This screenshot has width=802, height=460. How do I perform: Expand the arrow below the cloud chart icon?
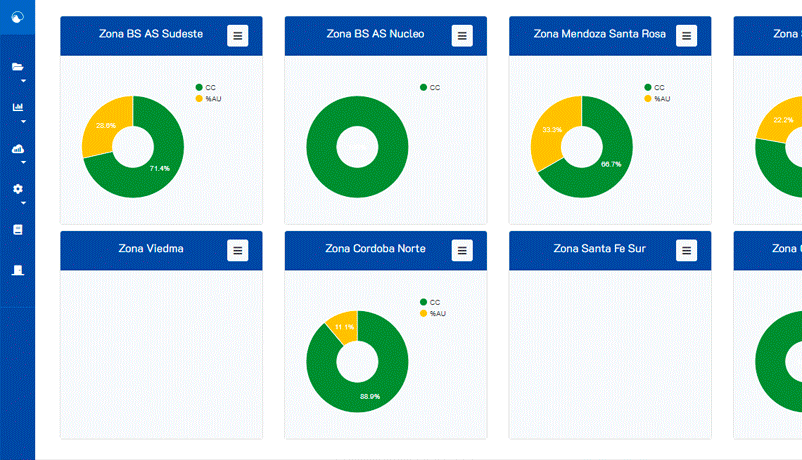(23, 162)
